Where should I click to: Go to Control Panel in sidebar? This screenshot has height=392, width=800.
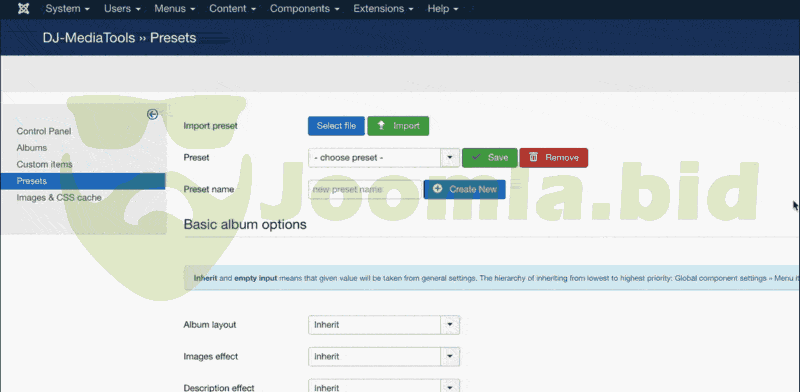point(44,131)
